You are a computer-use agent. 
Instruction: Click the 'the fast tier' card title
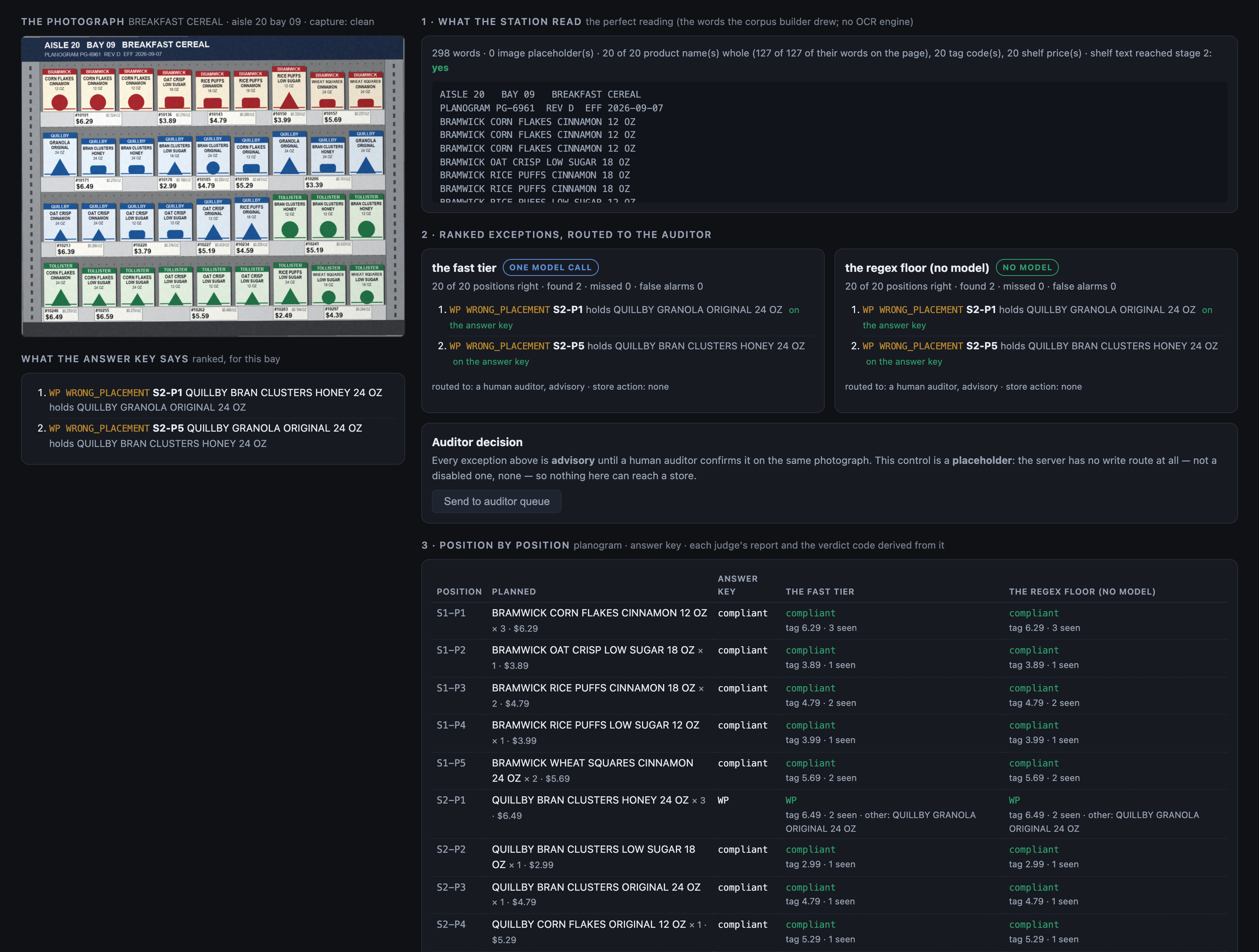point(464,268)
